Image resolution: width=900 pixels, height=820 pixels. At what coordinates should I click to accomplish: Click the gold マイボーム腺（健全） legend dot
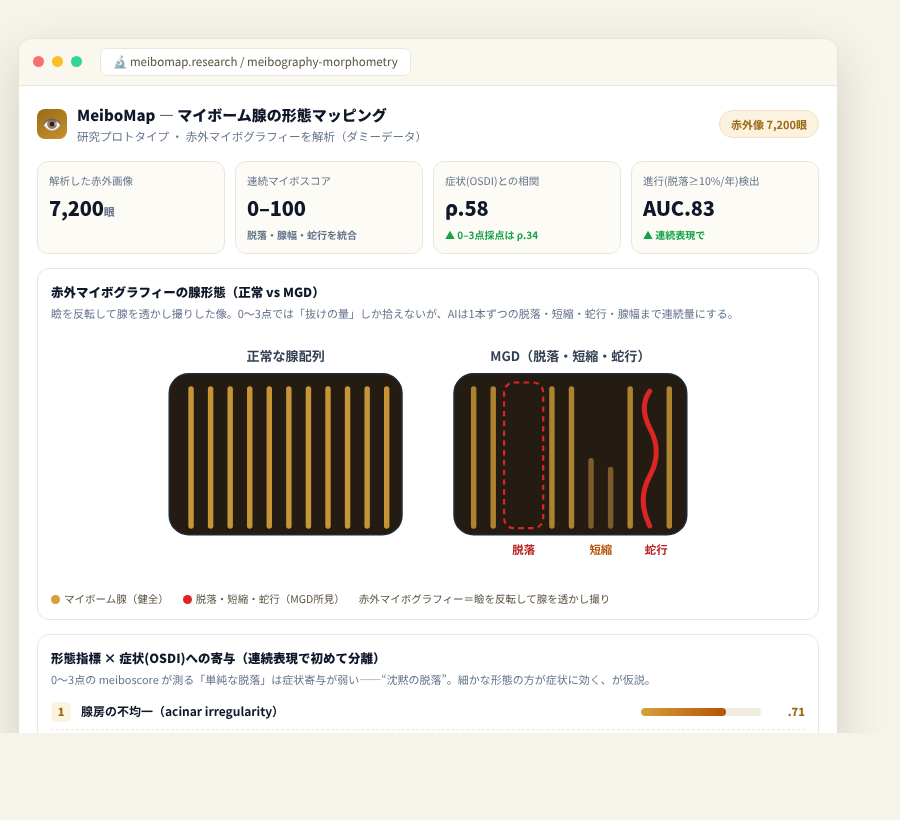tap(56, 599)
